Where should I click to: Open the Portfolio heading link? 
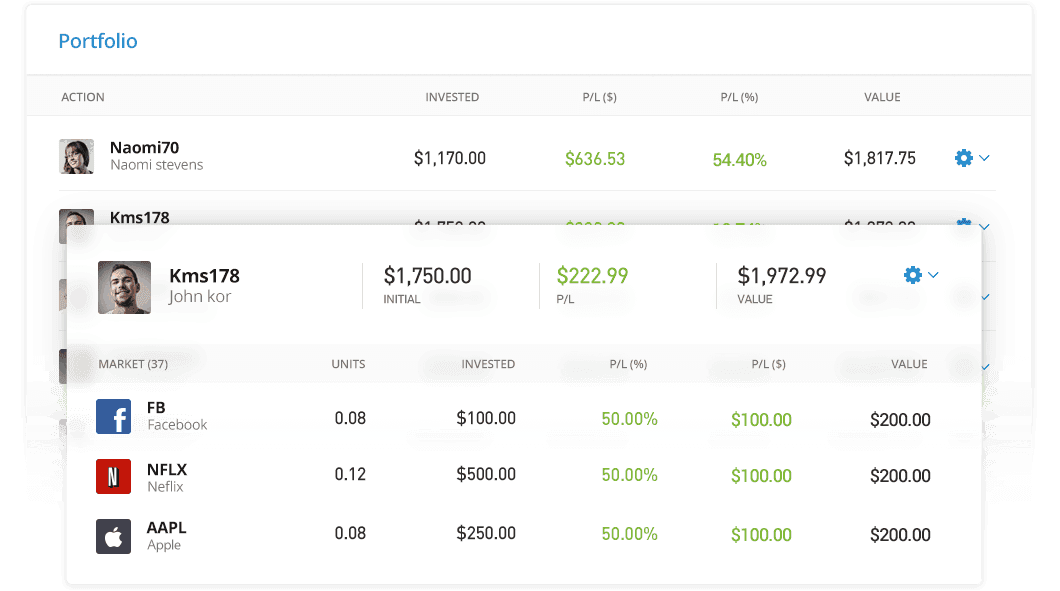point(98,41)
